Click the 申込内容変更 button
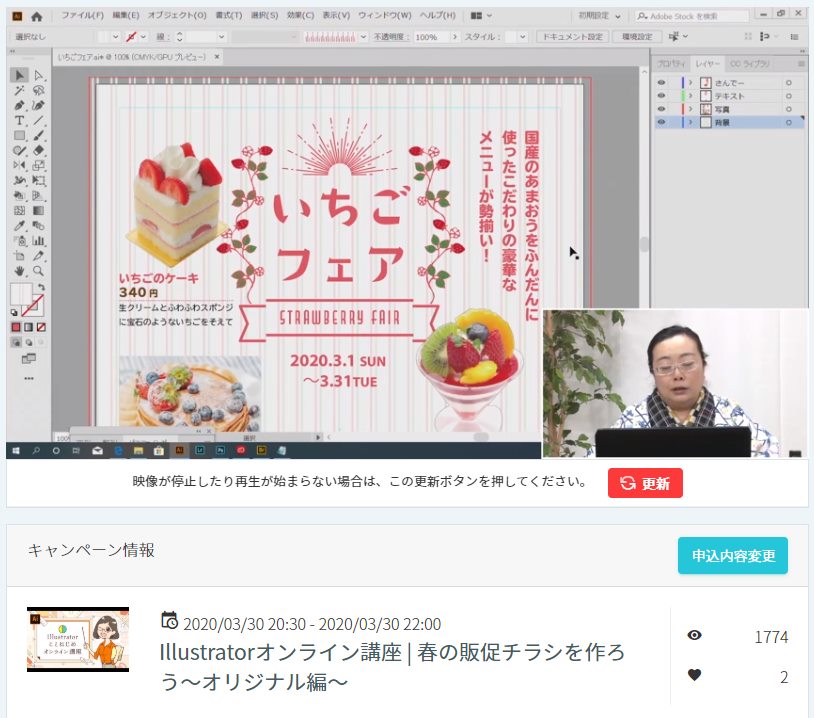Image resolution: width=814 pixels, height=718 pixels. point(733,556)
